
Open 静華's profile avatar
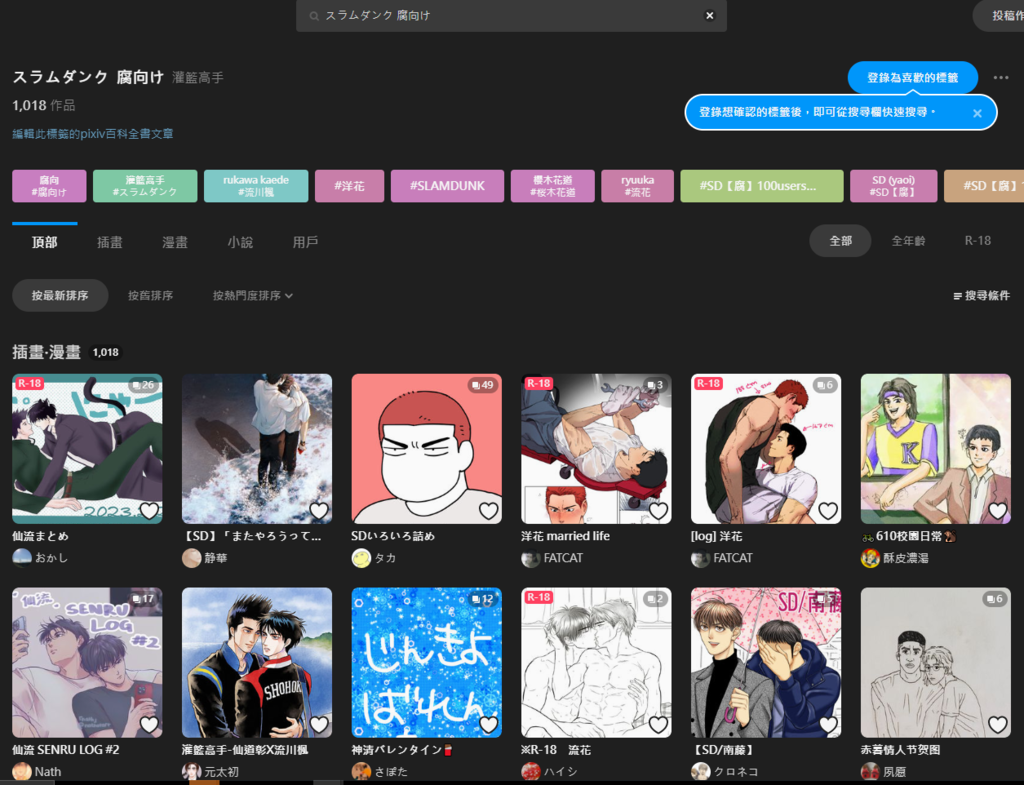pyautogui.click(x=191, y=558)
